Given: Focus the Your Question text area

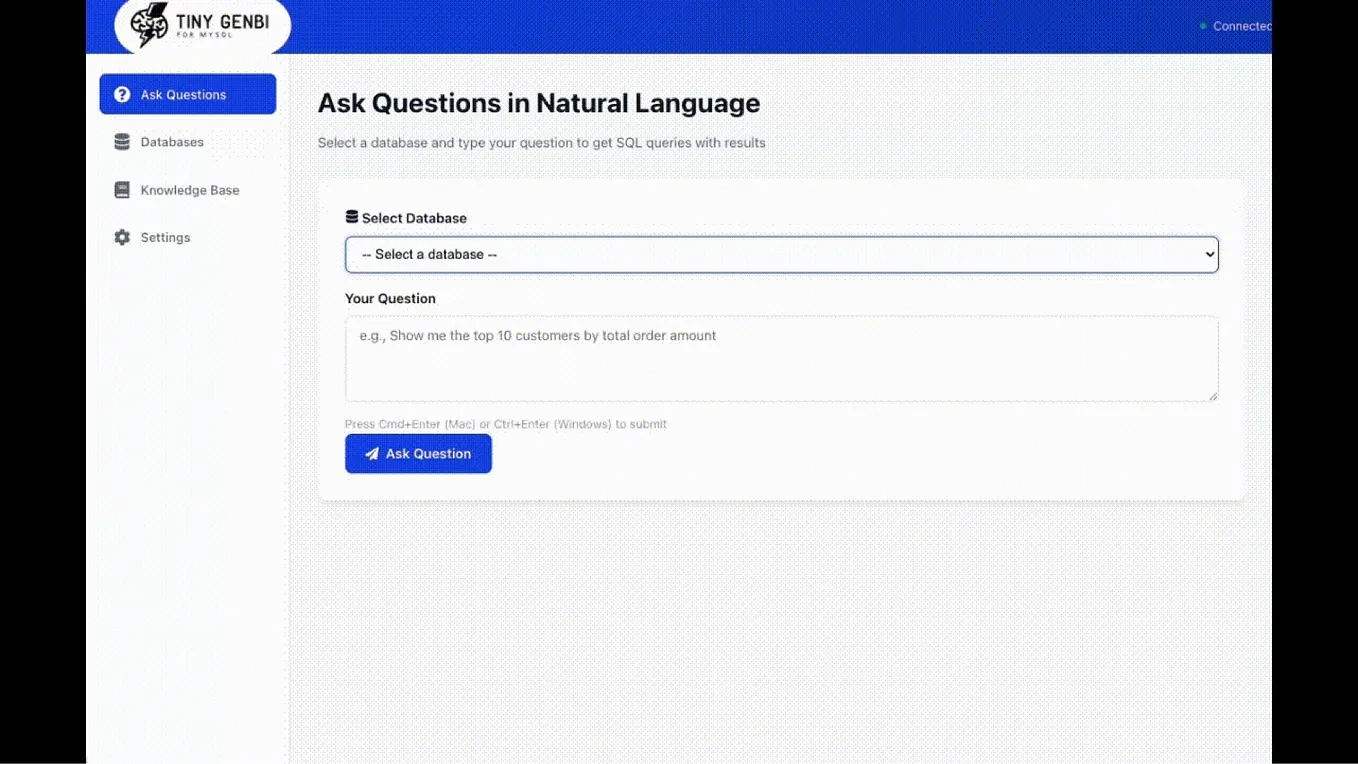Looking at the screenshot, I should point(782,359).
